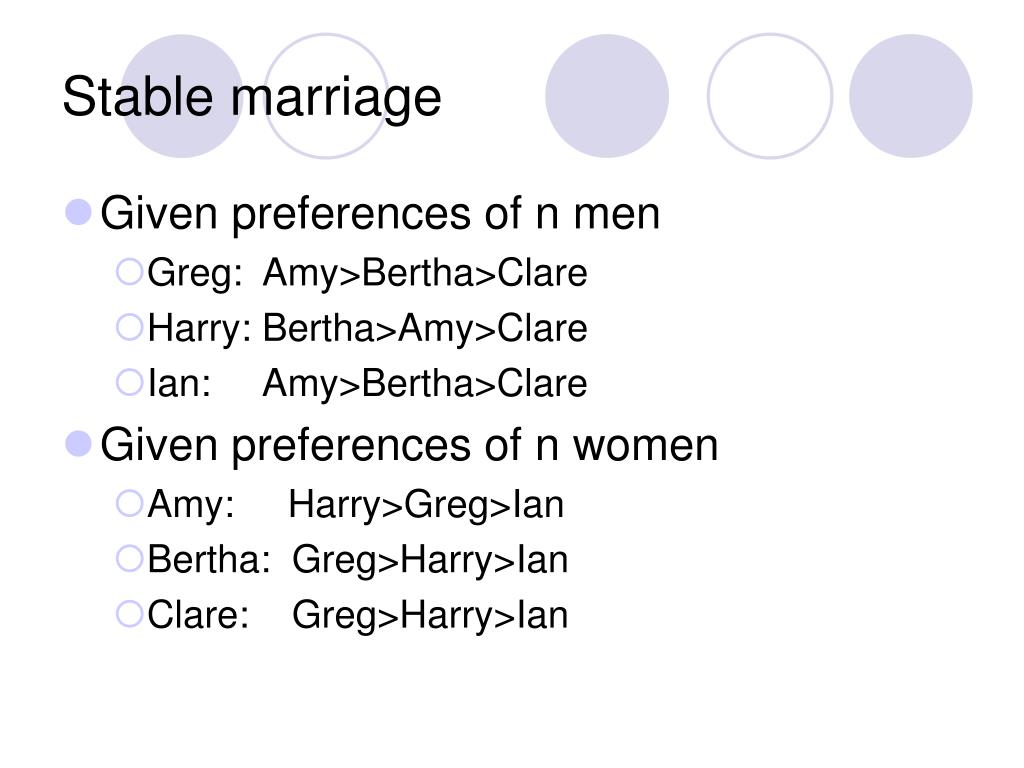Select Harry's line 'Bertha>Amy>Clare'
This screenshot has height=768, width=1024.
tap(425, 328)
